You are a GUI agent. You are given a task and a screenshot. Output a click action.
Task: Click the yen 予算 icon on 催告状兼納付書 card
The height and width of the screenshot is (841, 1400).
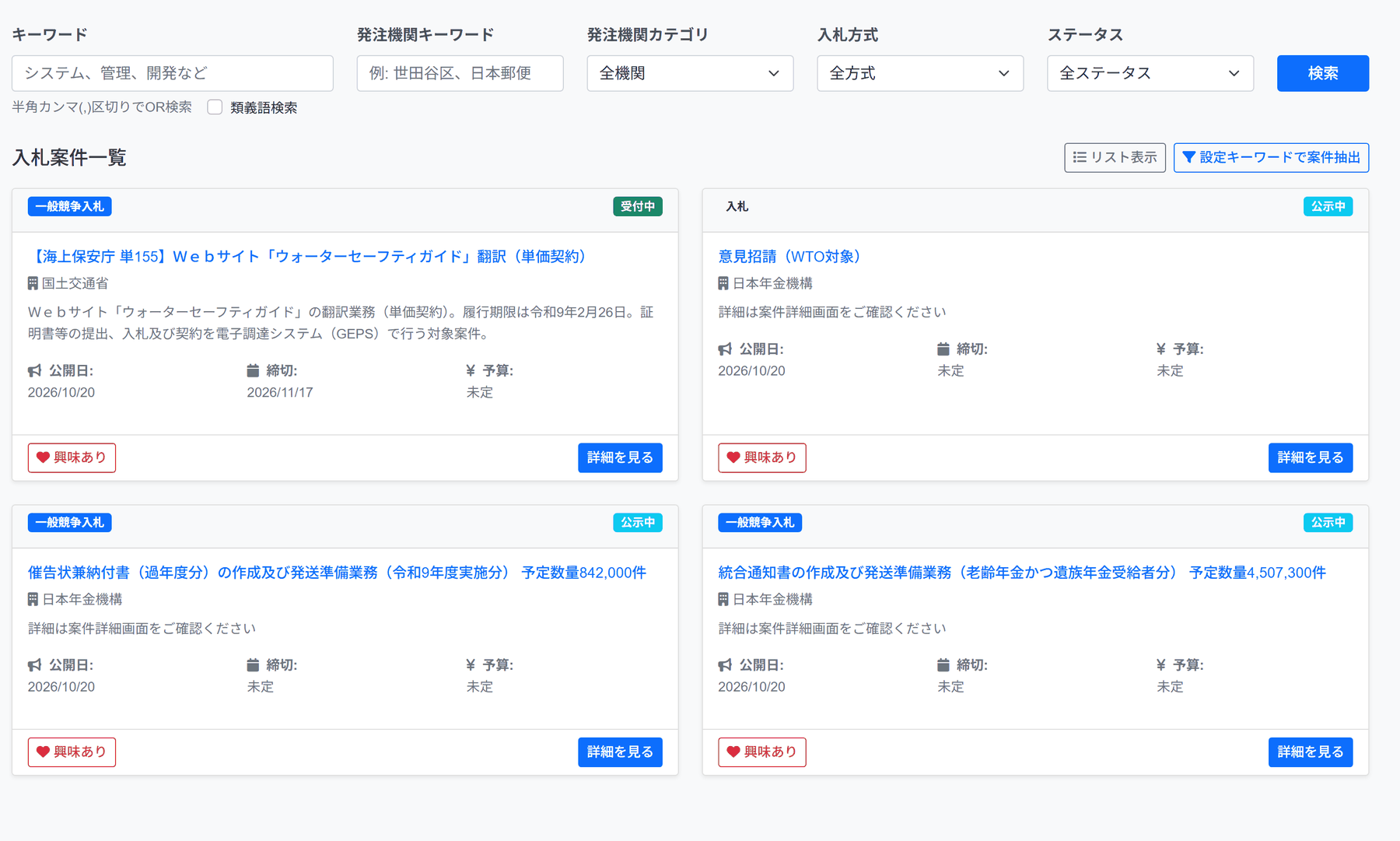pyautogui.click(x=471, y=665)
